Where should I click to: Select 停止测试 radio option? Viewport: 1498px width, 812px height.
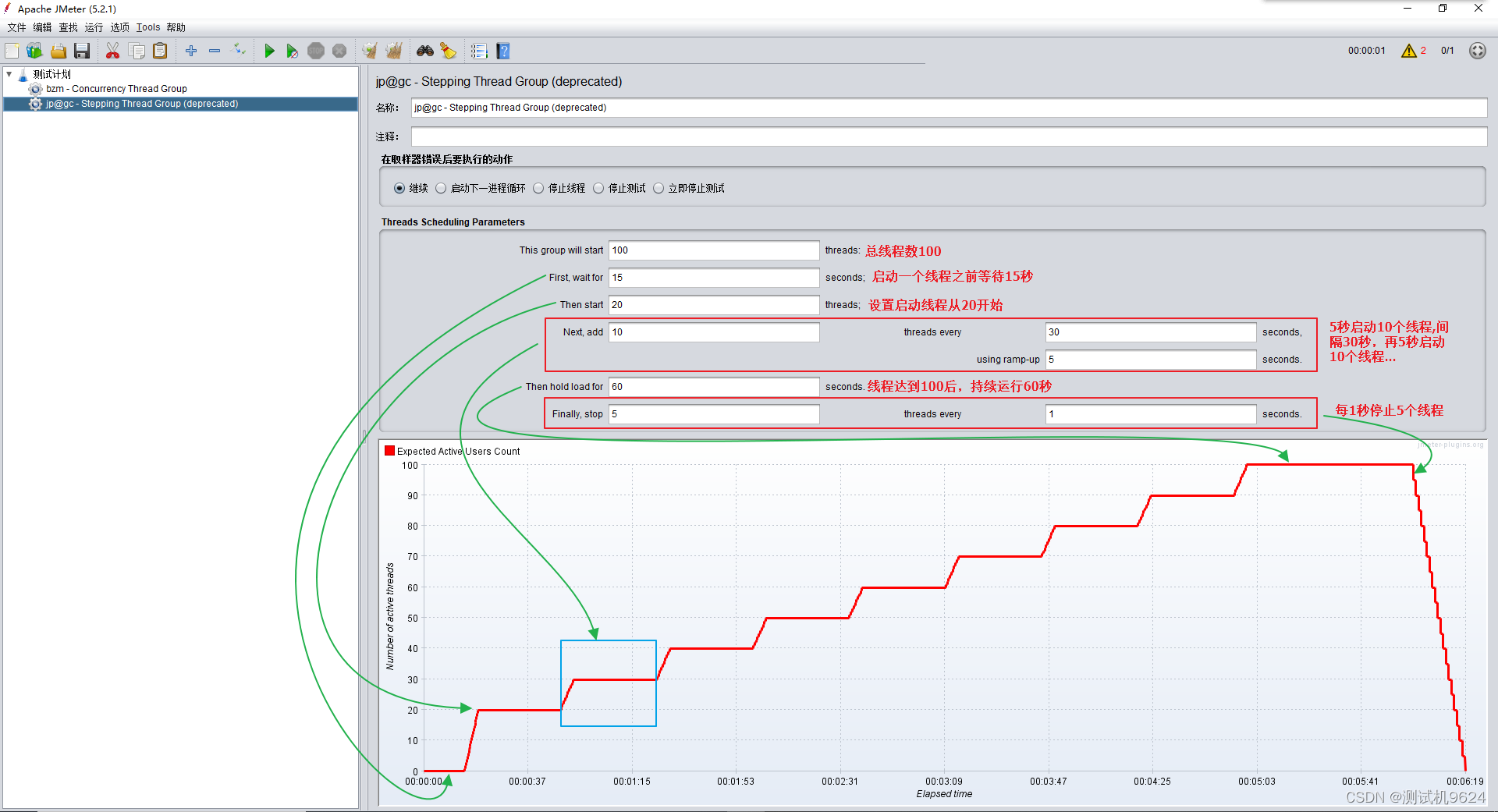598,188
